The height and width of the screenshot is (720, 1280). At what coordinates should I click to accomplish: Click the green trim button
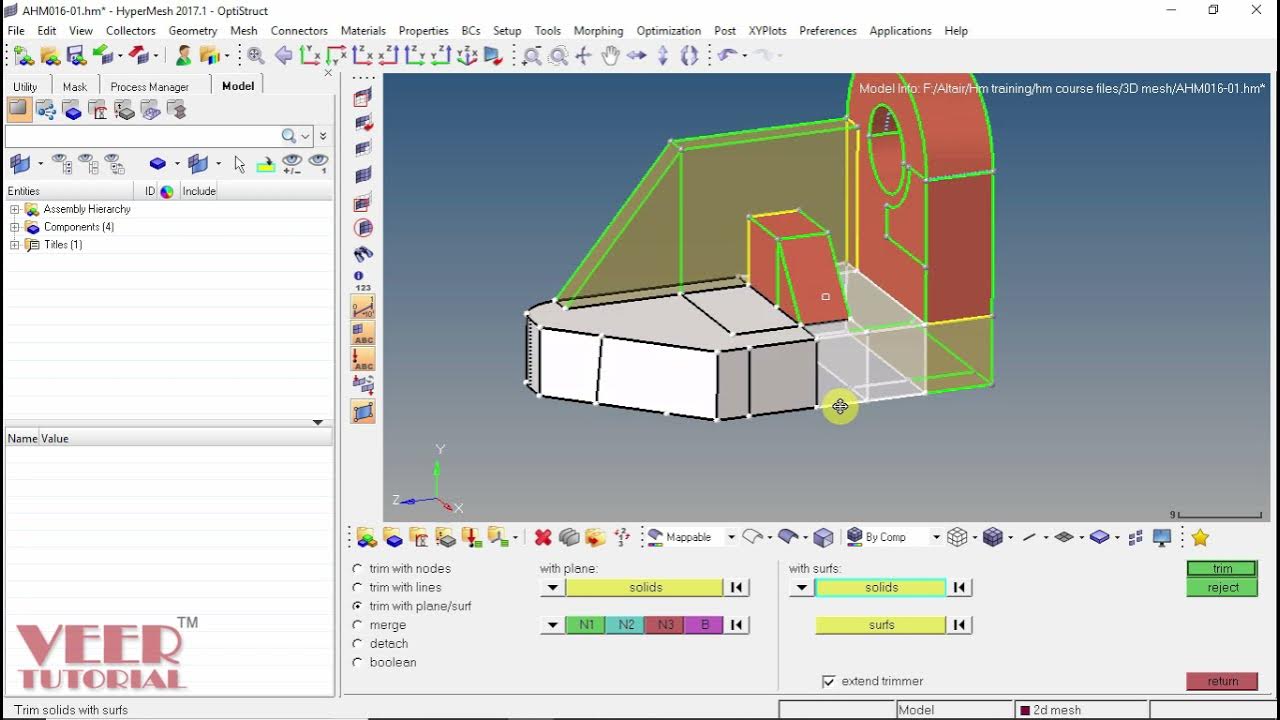(x=1222, y=569)
